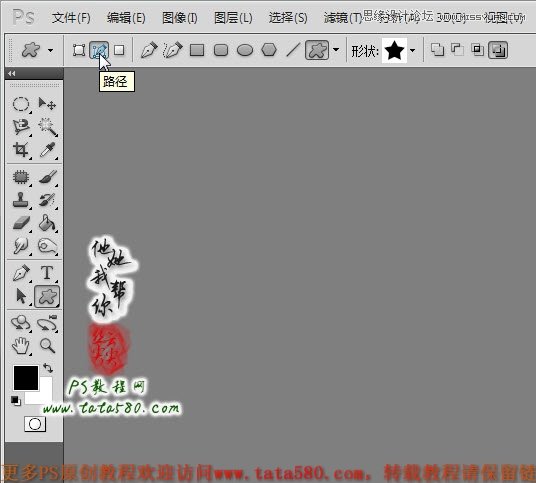
Task: Enable Shape Layers mode in options bar
Action: click(x=79, y=50)
